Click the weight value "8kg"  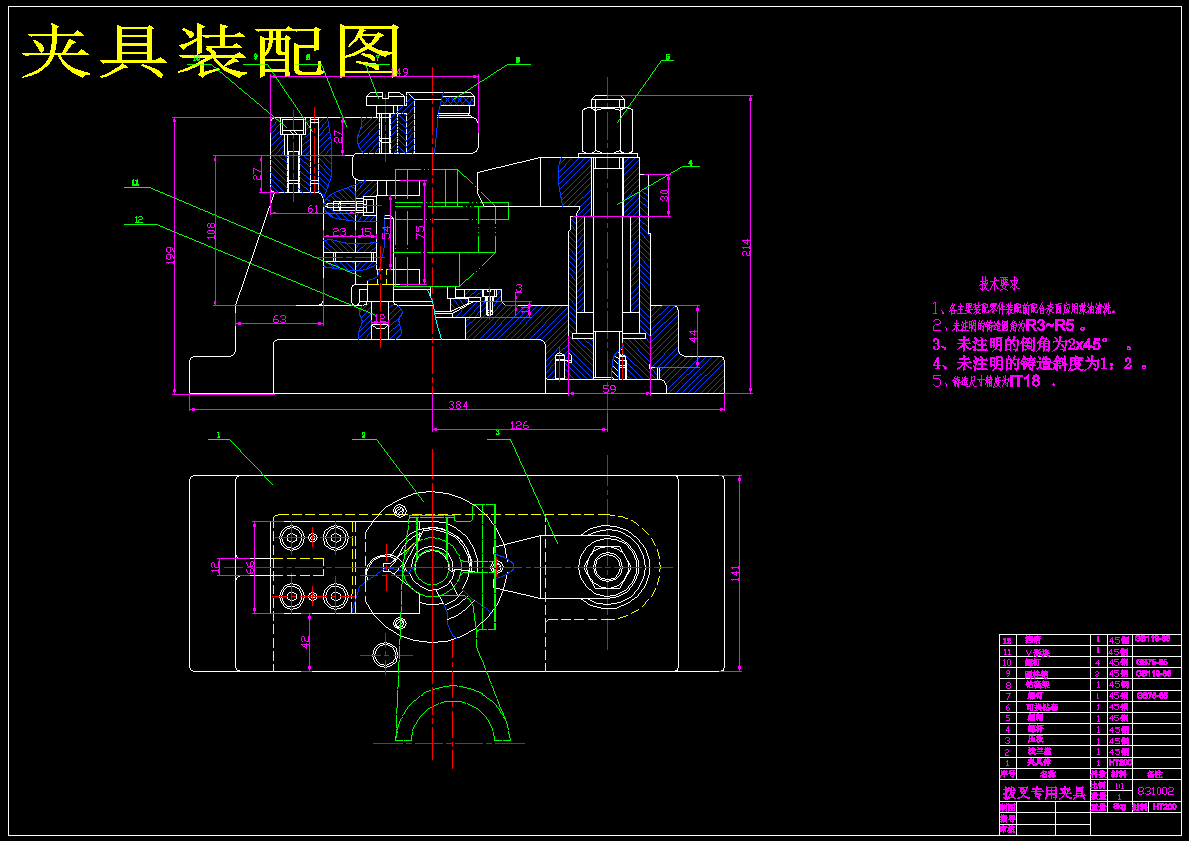coord(1119,808)
